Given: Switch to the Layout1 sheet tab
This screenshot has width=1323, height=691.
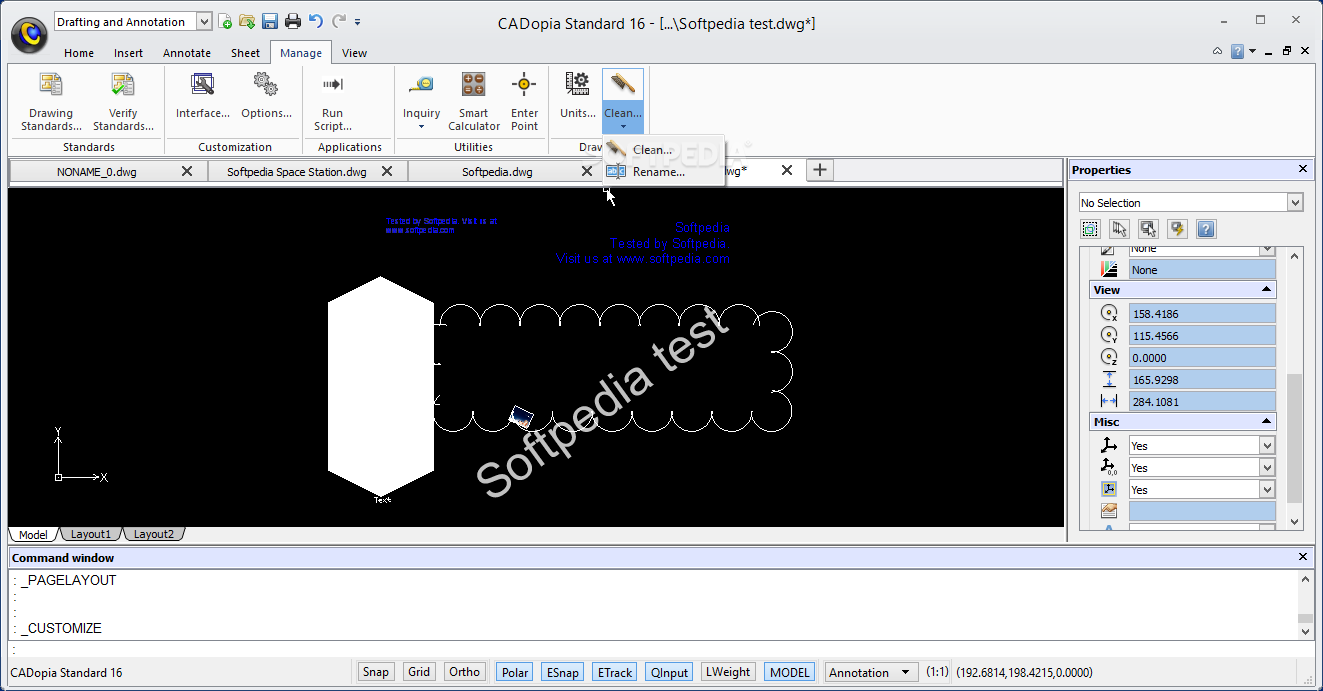Looking at the screenshot, I should (x=91, y=534).
